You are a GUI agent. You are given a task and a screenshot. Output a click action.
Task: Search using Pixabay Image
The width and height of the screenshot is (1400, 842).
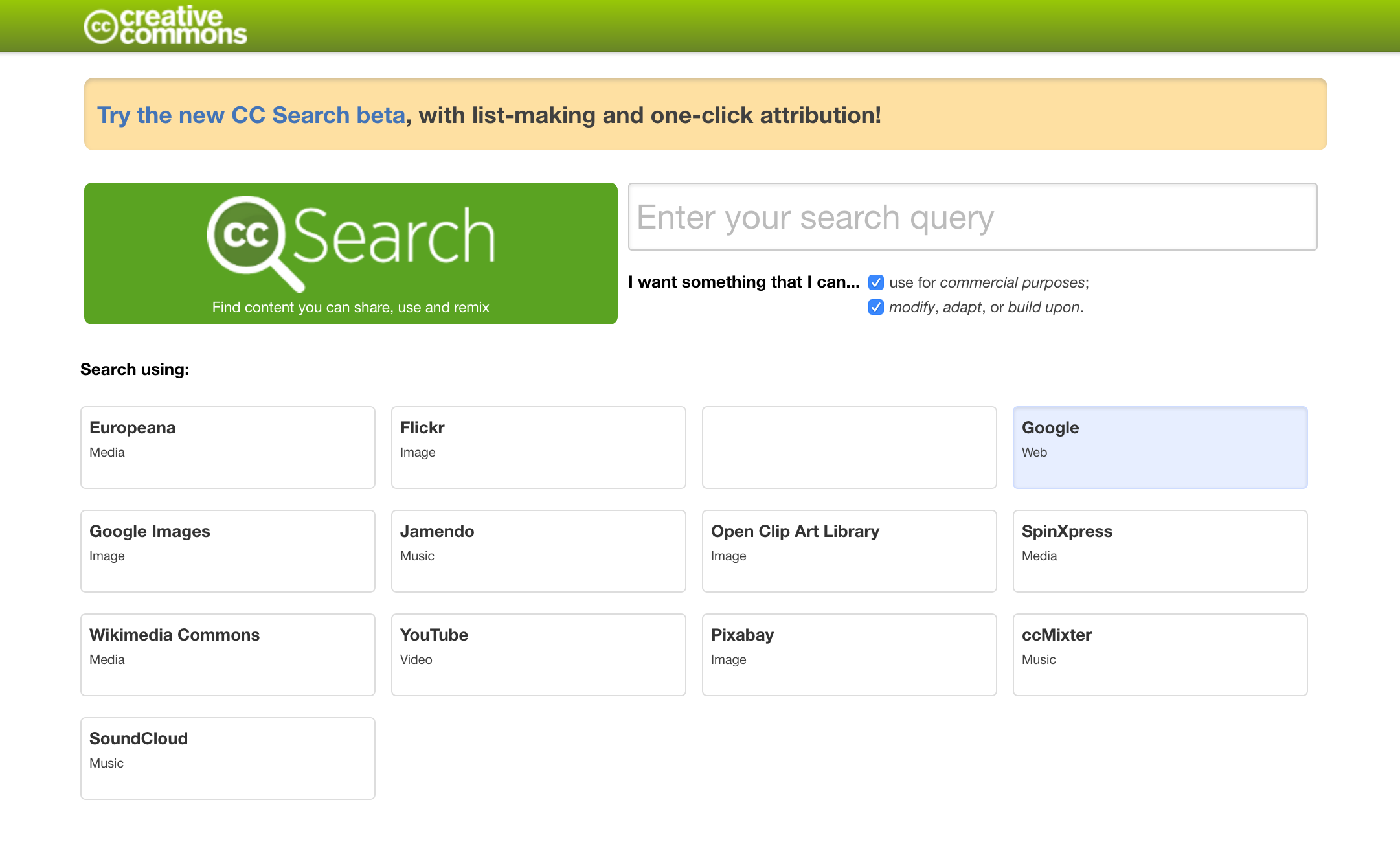tap(850, 655)
